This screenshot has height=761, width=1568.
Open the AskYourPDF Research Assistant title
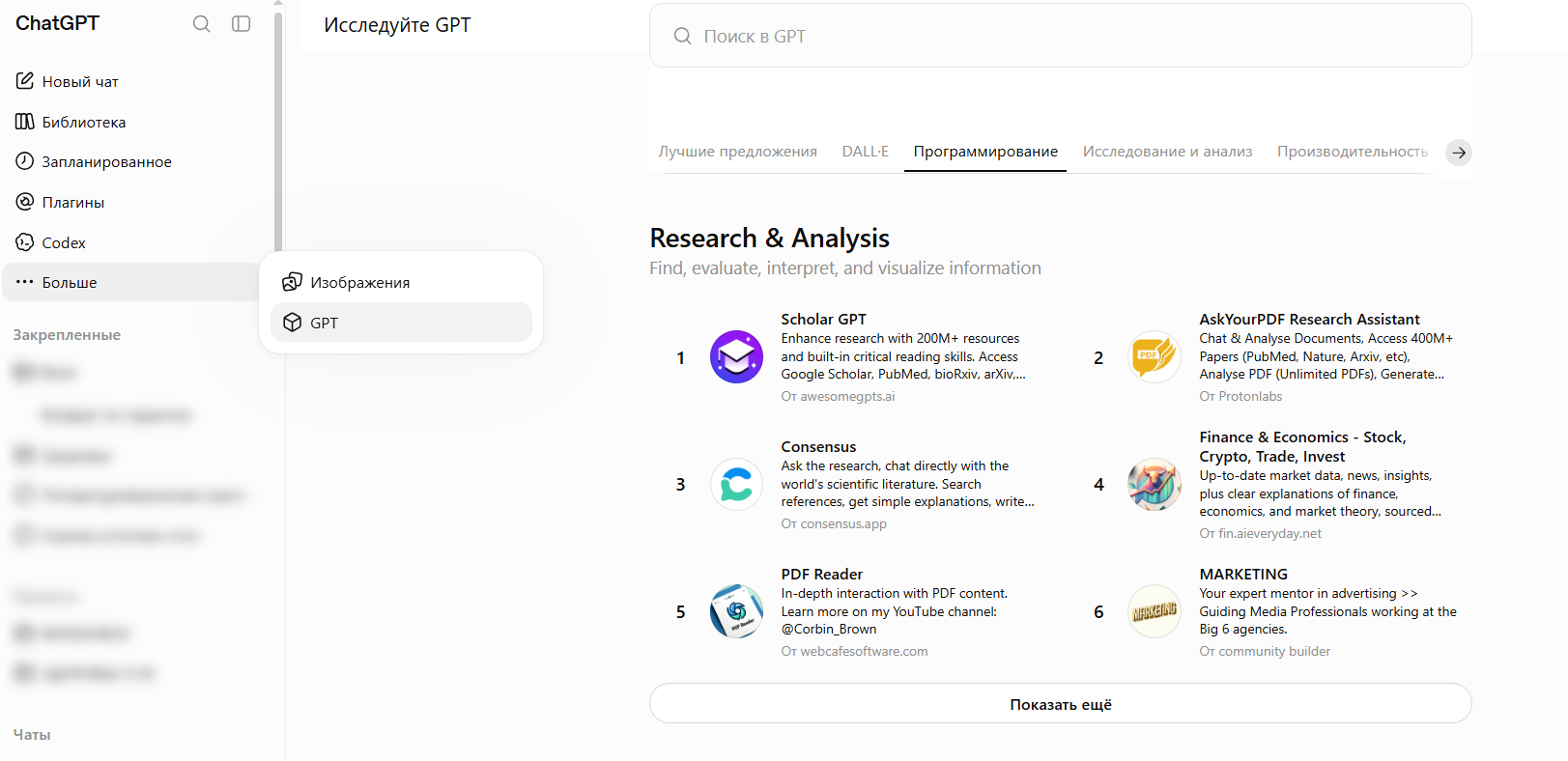[1309, 320]
